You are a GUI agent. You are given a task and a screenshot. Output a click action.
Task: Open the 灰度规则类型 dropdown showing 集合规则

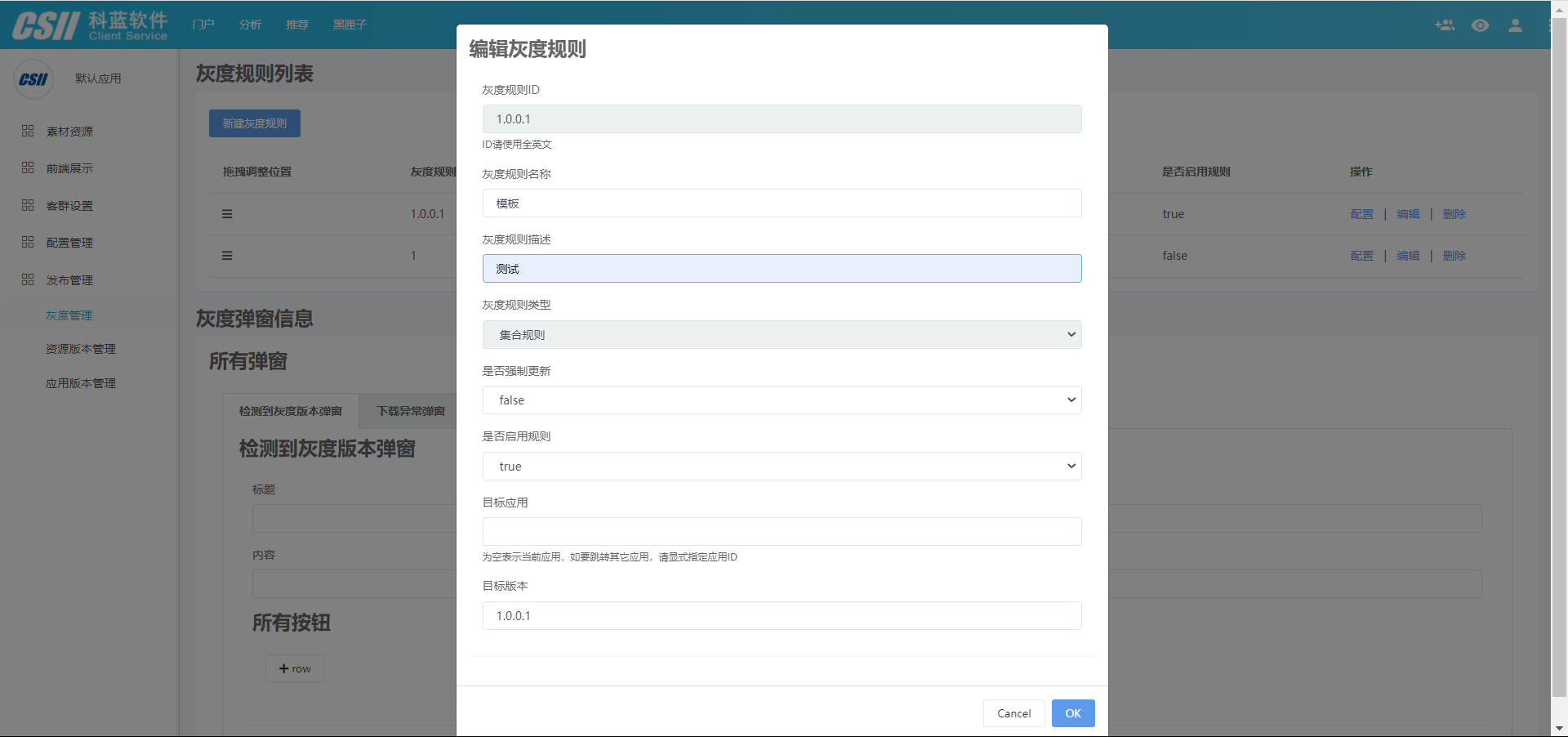782,334
